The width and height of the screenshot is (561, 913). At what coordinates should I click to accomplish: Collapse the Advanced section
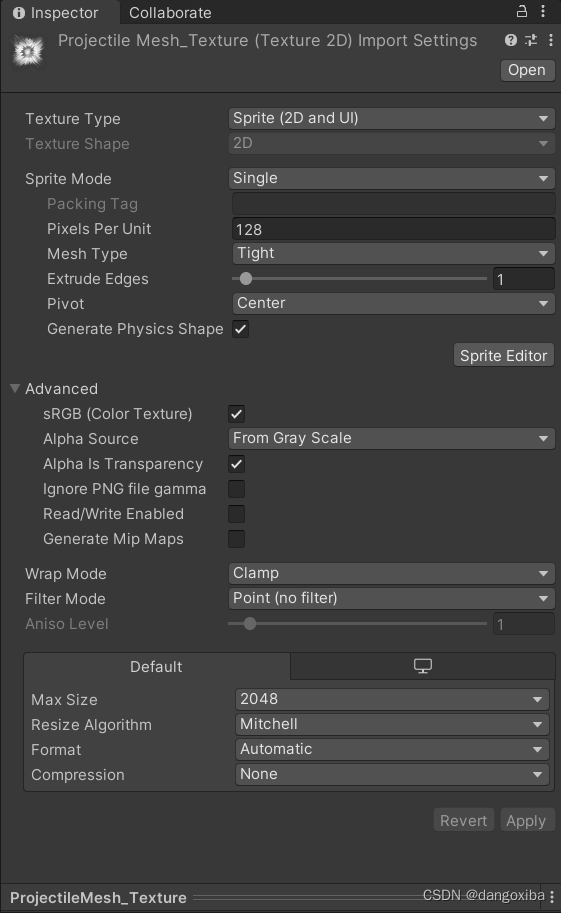click(x=15, y=388)
